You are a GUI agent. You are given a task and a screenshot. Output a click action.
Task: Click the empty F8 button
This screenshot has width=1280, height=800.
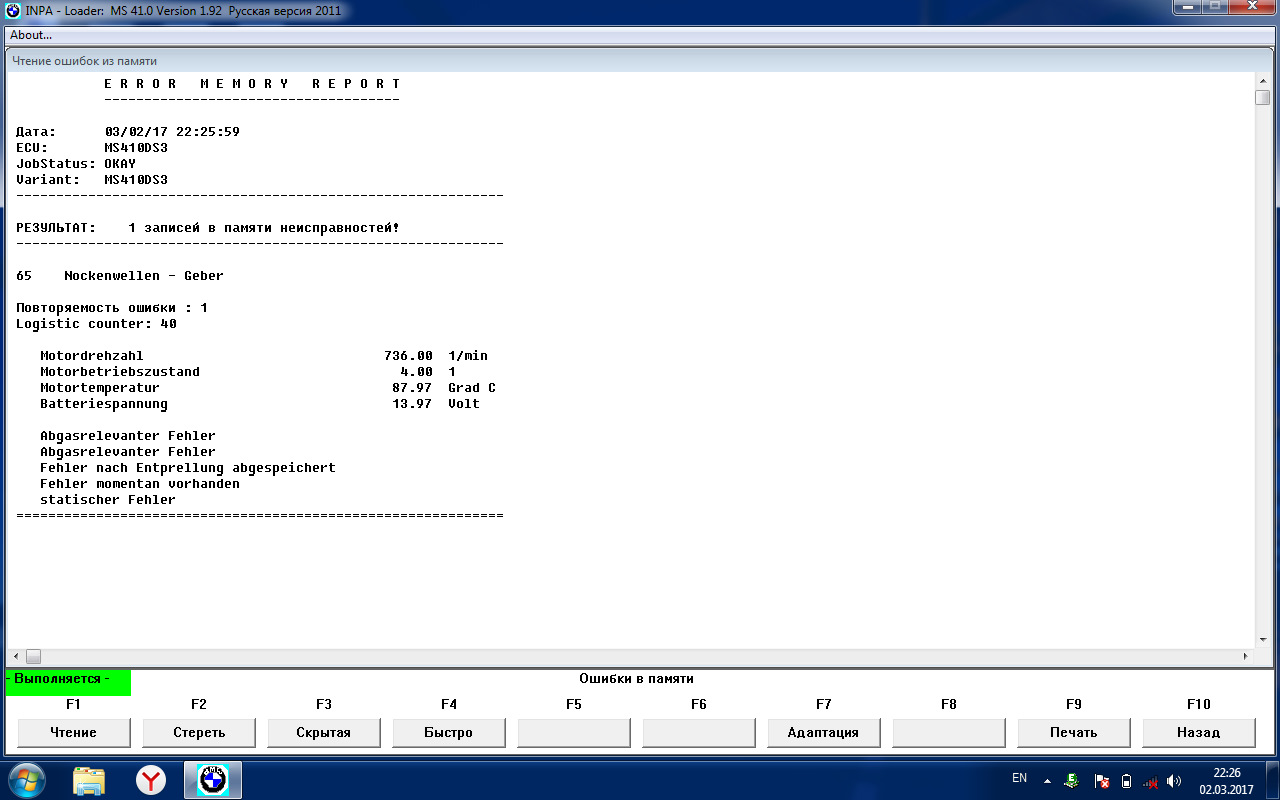[x=949, y=732]
